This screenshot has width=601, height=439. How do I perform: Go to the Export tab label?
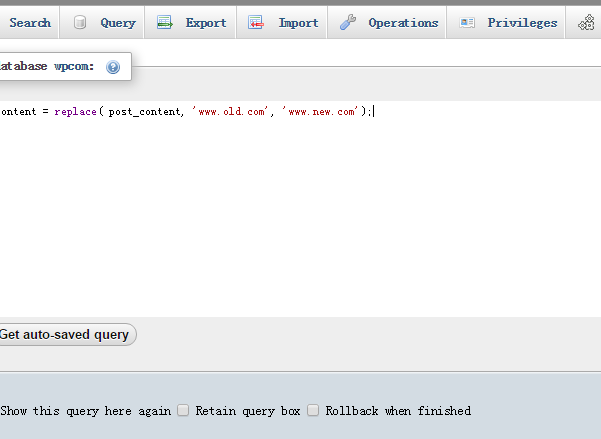click(206, 23)
